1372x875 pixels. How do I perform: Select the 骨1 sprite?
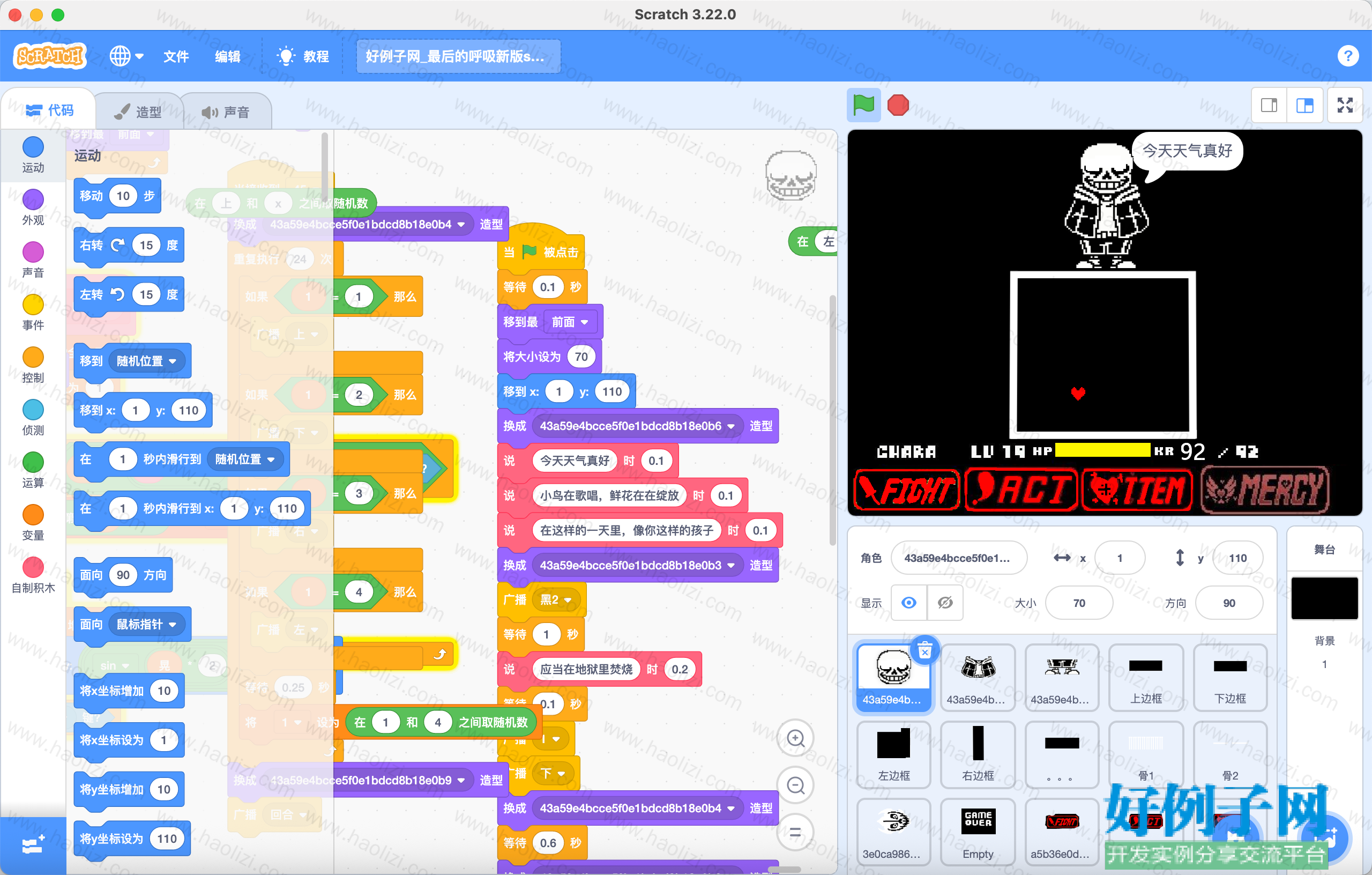[x=1146, y=755]
